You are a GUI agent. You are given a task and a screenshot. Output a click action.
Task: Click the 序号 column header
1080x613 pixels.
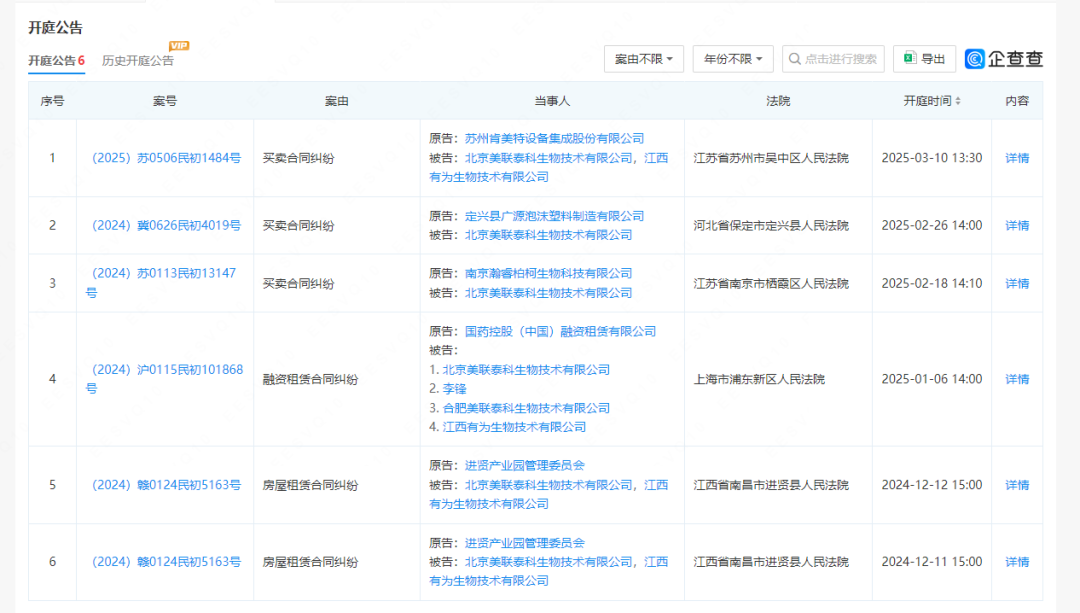click(52, 101)
